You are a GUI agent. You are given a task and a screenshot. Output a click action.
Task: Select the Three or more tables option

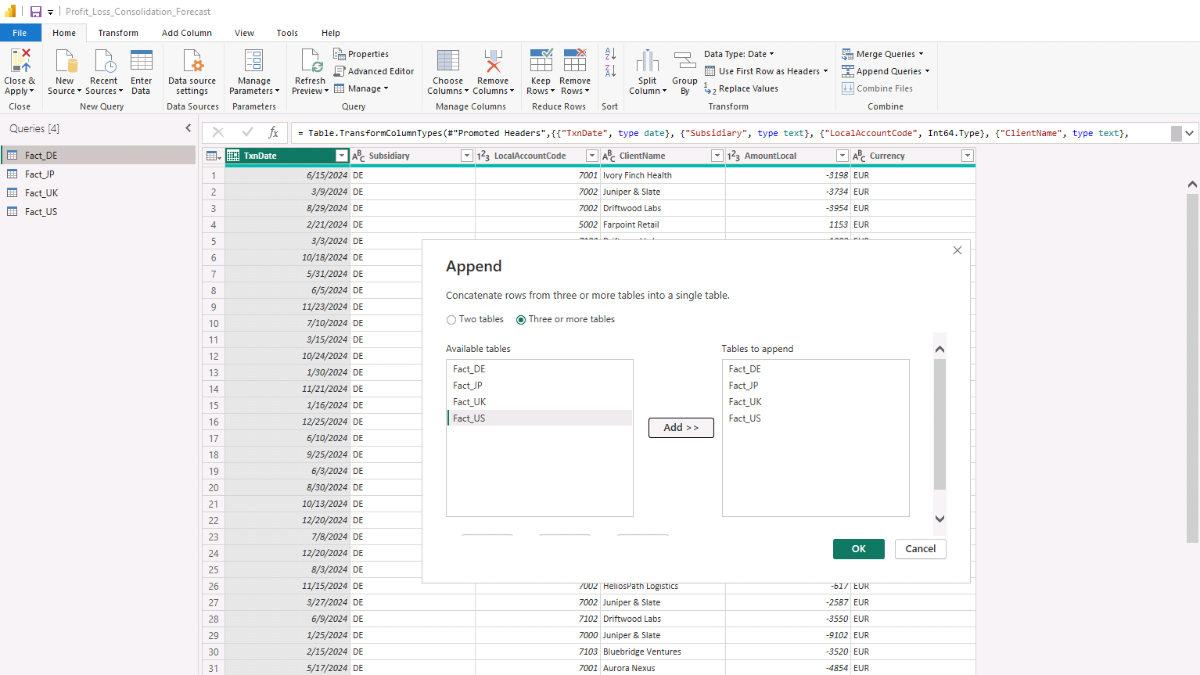pyautogui.click(x=521, y=320)
